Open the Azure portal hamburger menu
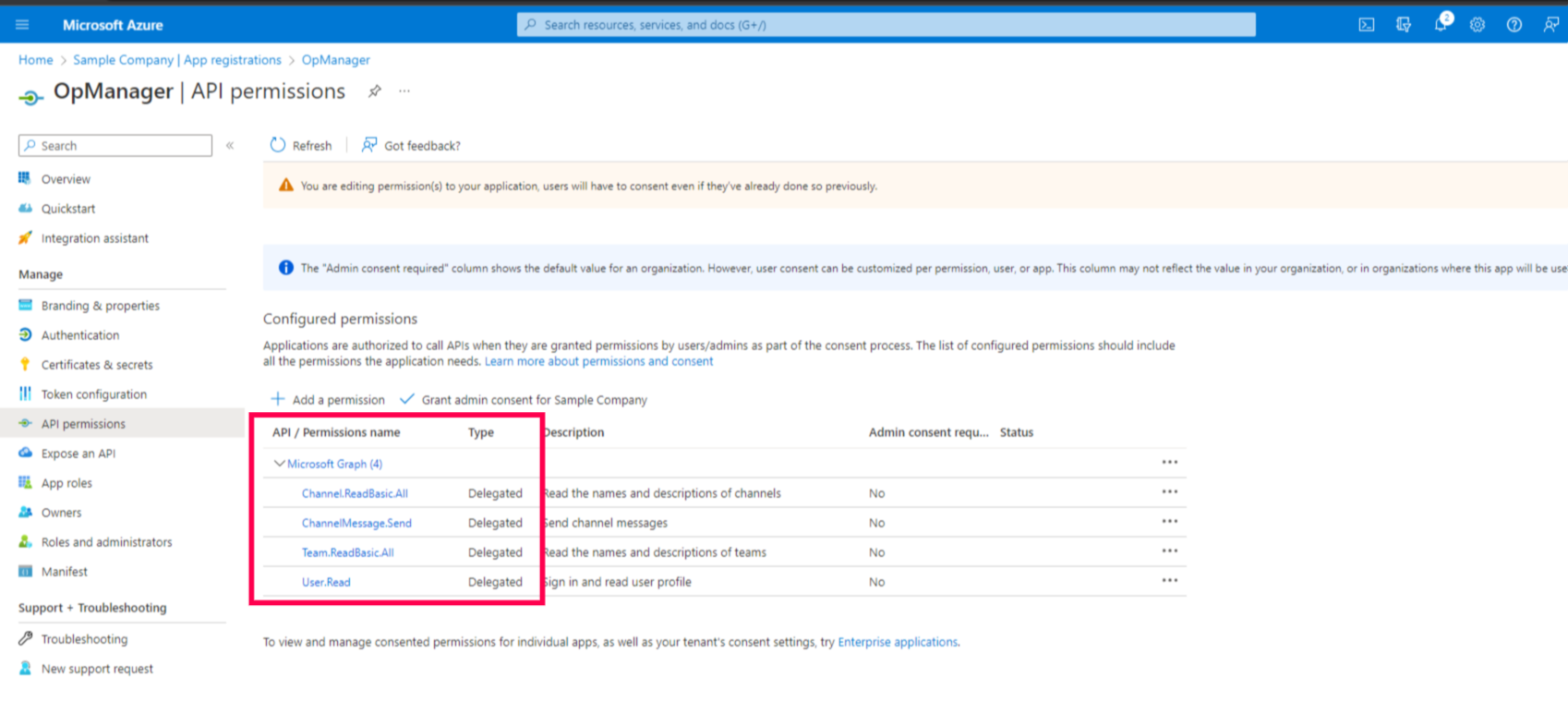This screenshot has width=1568, height=702. (x=22, y=25)
